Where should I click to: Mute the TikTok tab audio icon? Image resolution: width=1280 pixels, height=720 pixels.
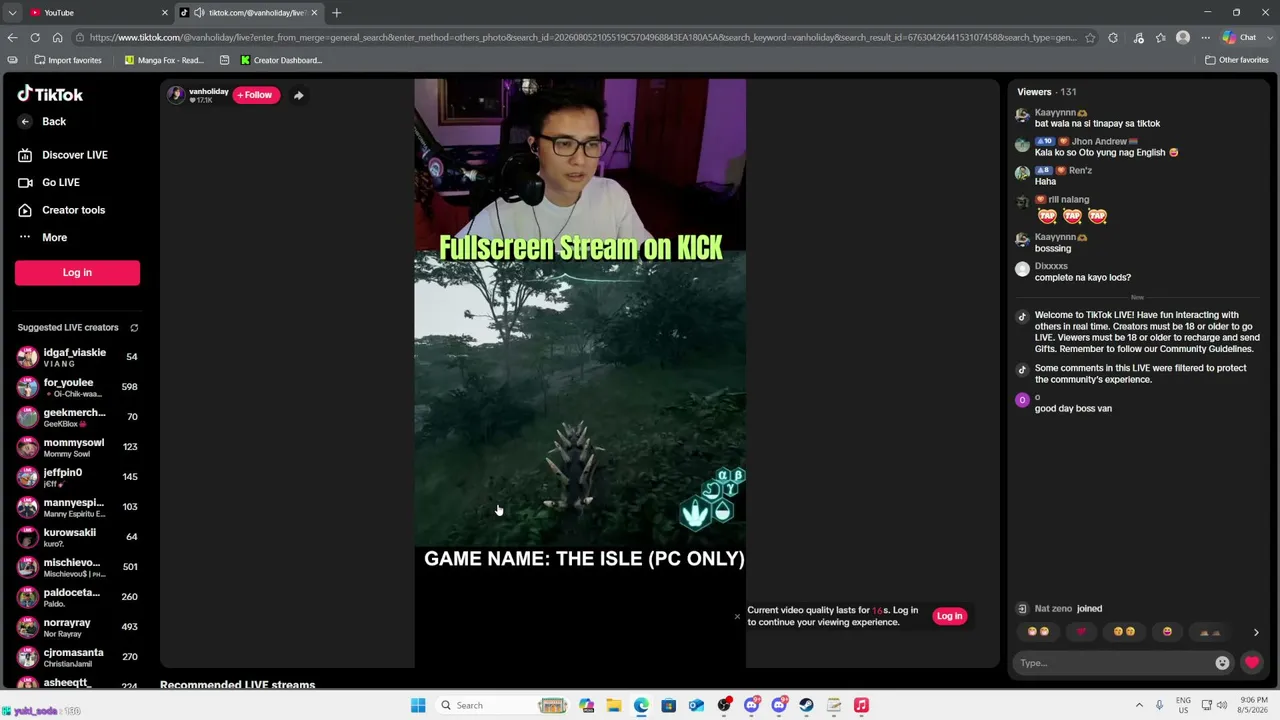pos(198,13)
